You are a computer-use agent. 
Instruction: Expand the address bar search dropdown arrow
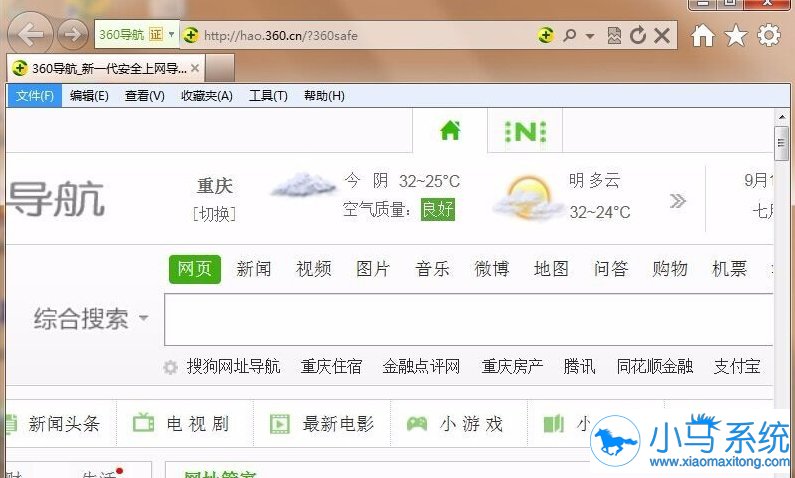pyautogui.click(x=590, y=36)
